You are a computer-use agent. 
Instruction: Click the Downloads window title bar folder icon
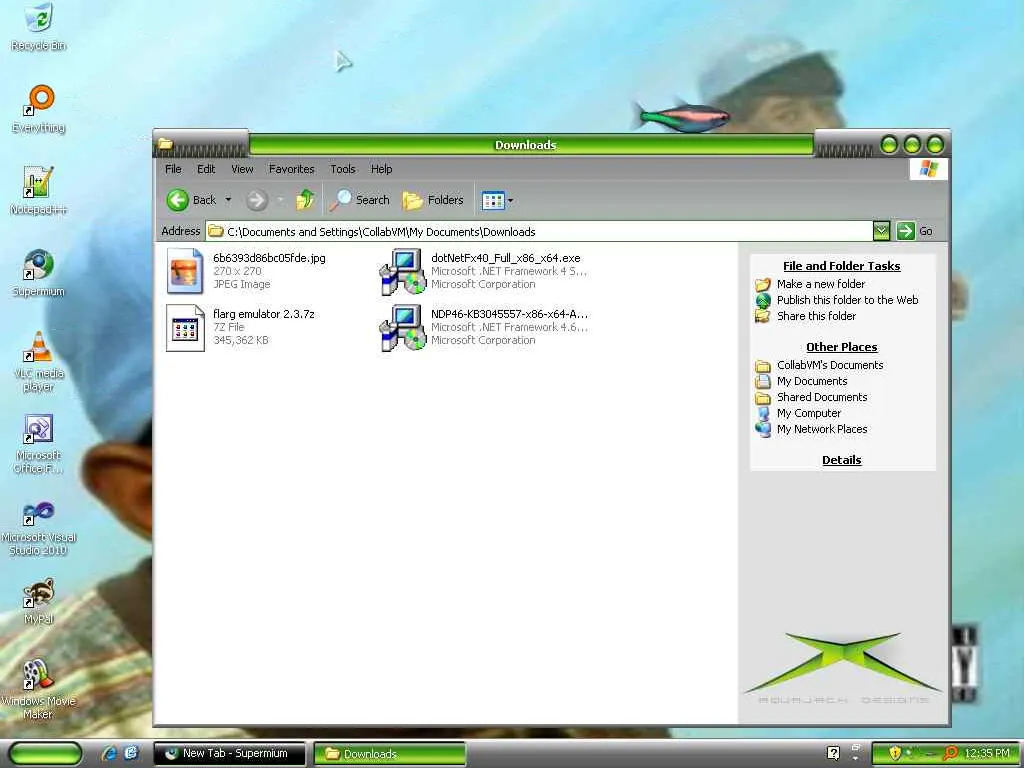[166, 143]
